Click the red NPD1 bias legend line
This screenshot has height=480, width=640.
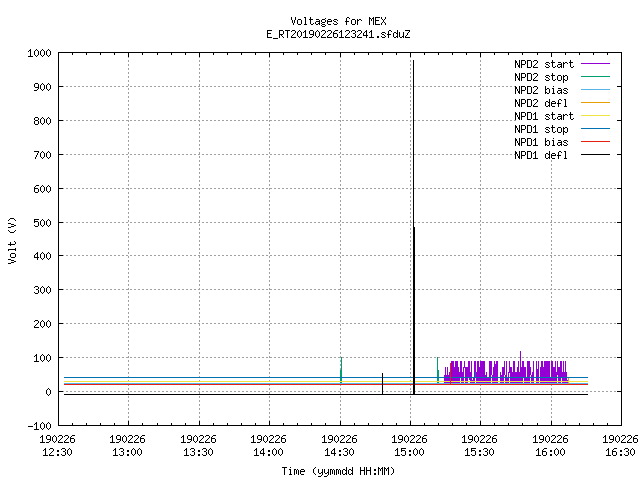click(x=596, y=142)
